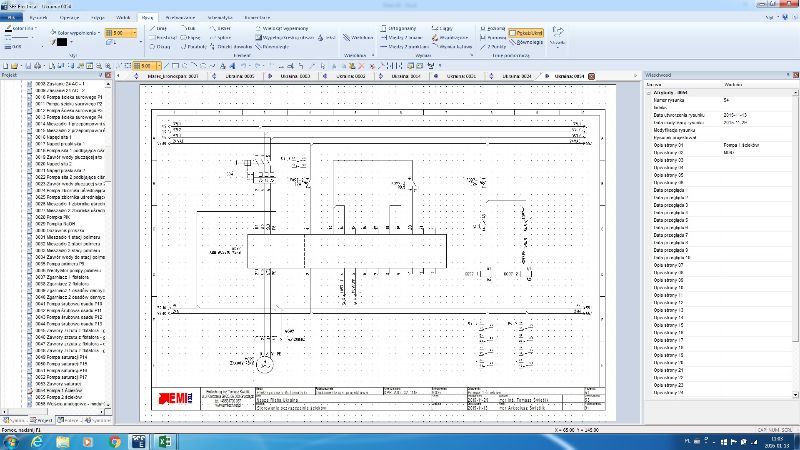This screenshot has height=450, width=800.
Task: Expand the 5.00 grid size dropdown
Action: [133, 33]
